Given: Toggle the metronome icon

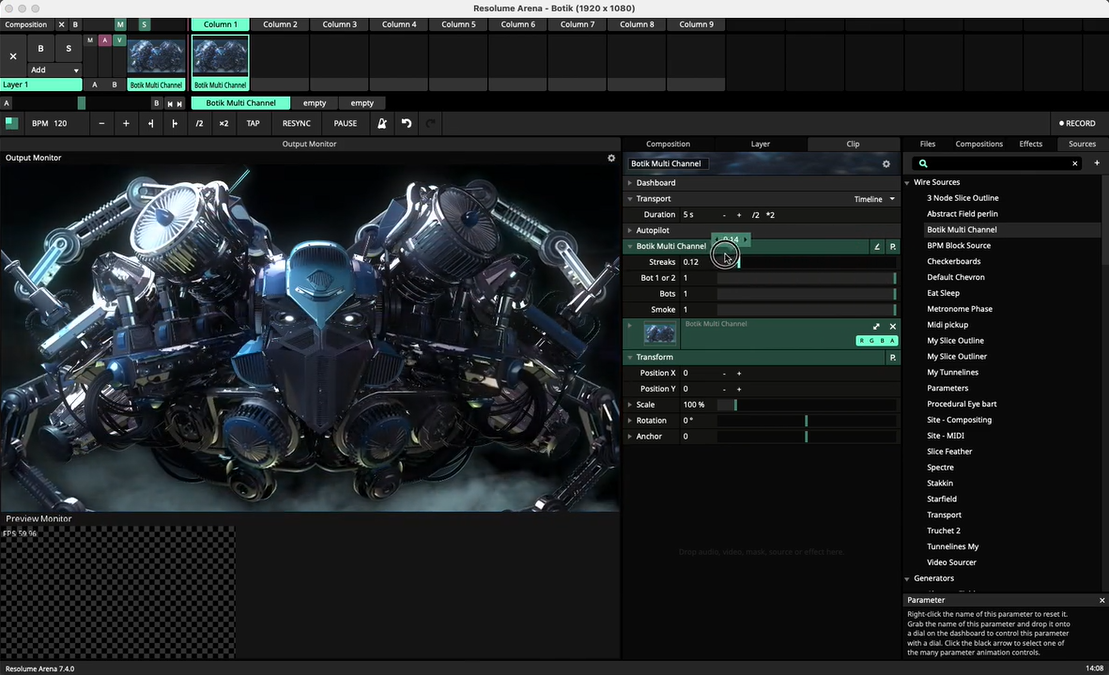Looking at the screenshot, I should pos(381,124).
